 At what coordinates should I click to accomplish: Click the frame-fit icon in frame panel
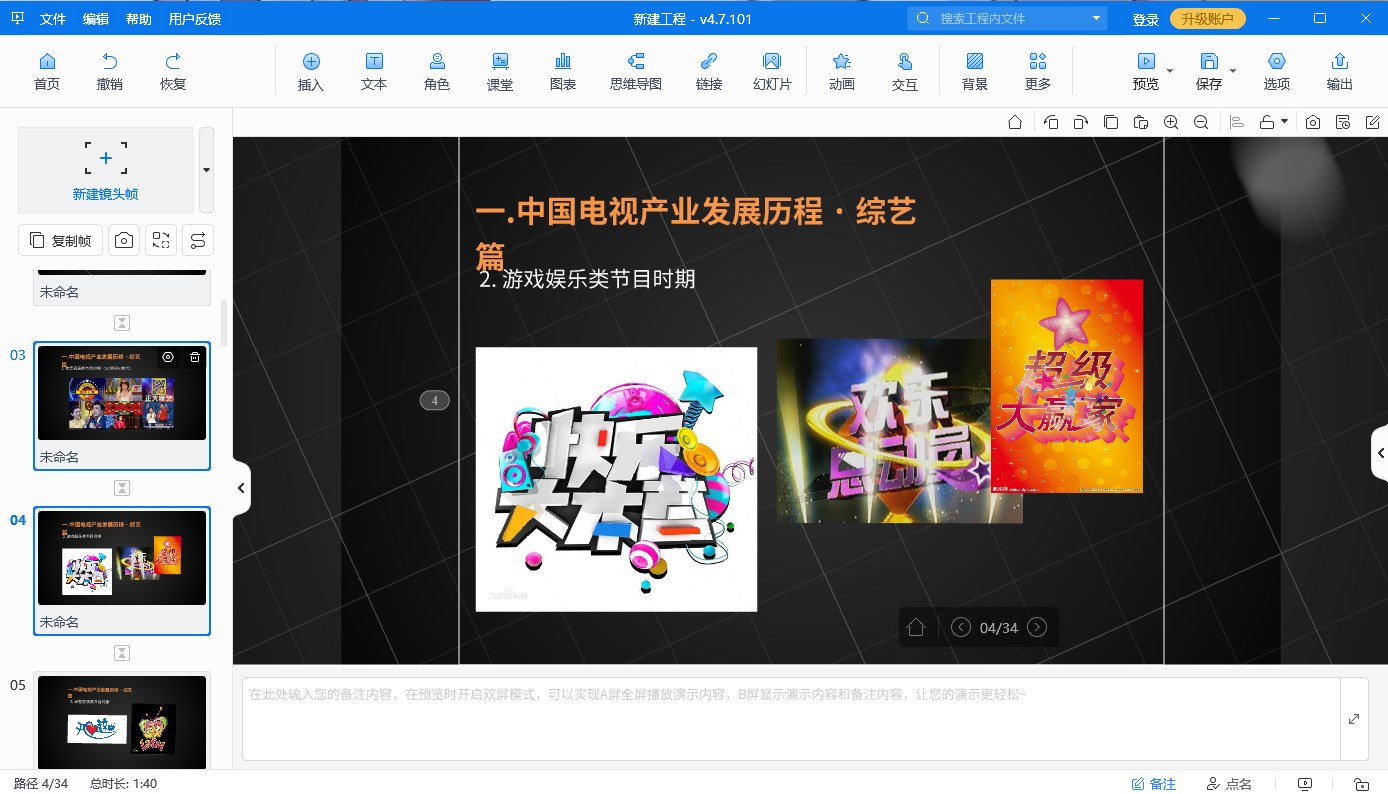161,240
